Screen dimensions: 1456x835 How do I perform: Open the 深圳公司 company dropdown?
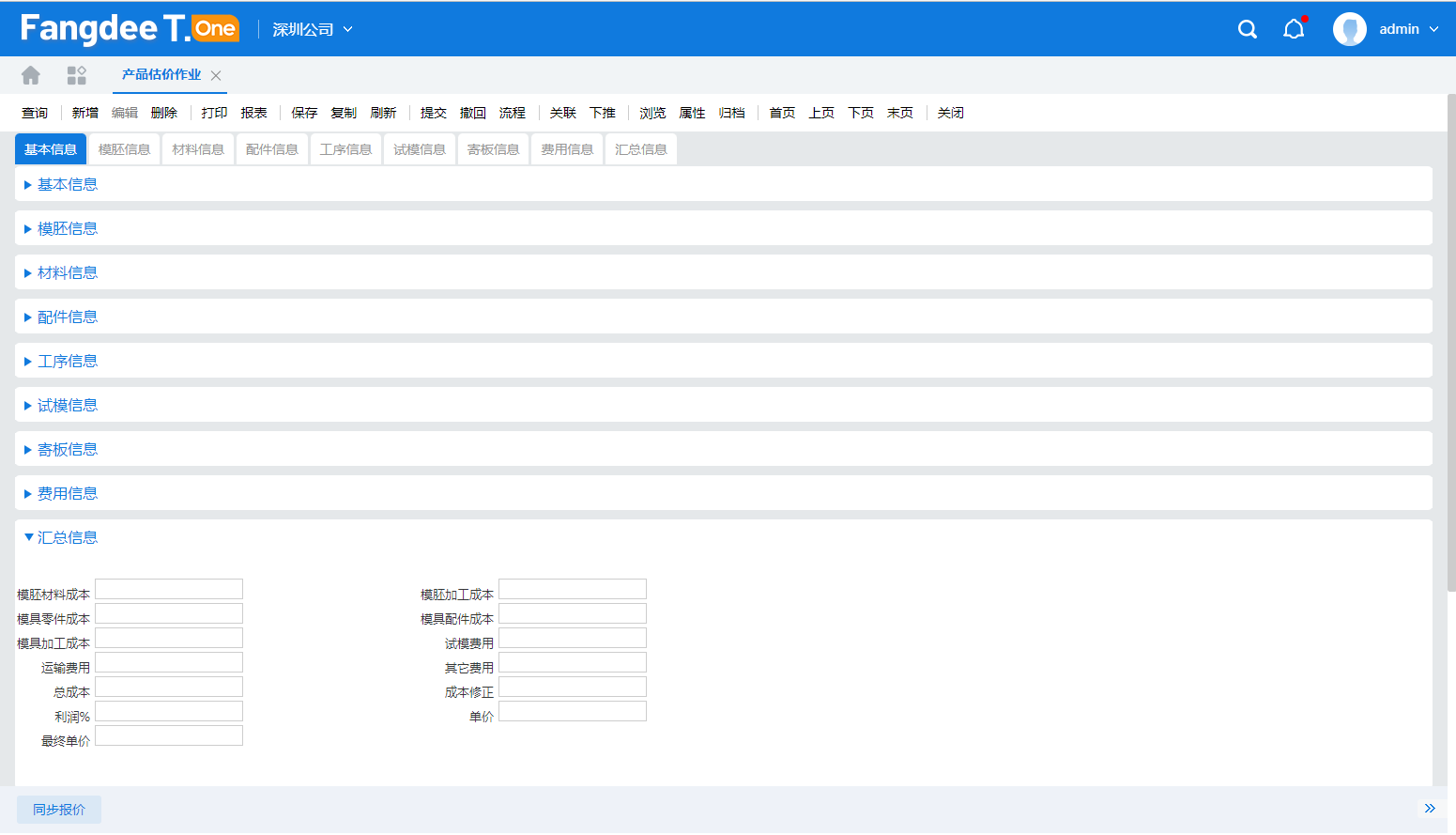click(313, 29)
